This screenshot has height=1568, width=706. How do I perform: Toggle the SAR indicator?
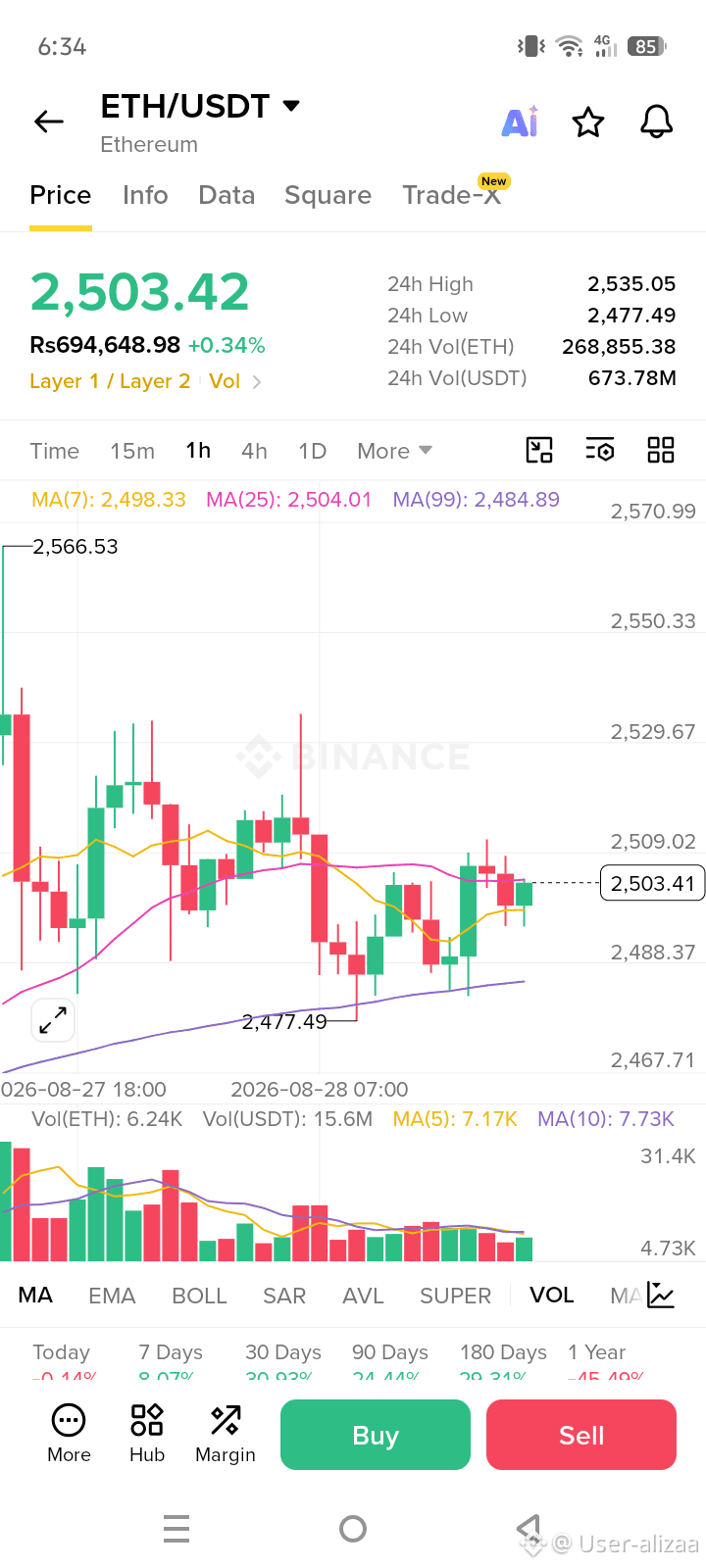click(x=284, y=1296)
